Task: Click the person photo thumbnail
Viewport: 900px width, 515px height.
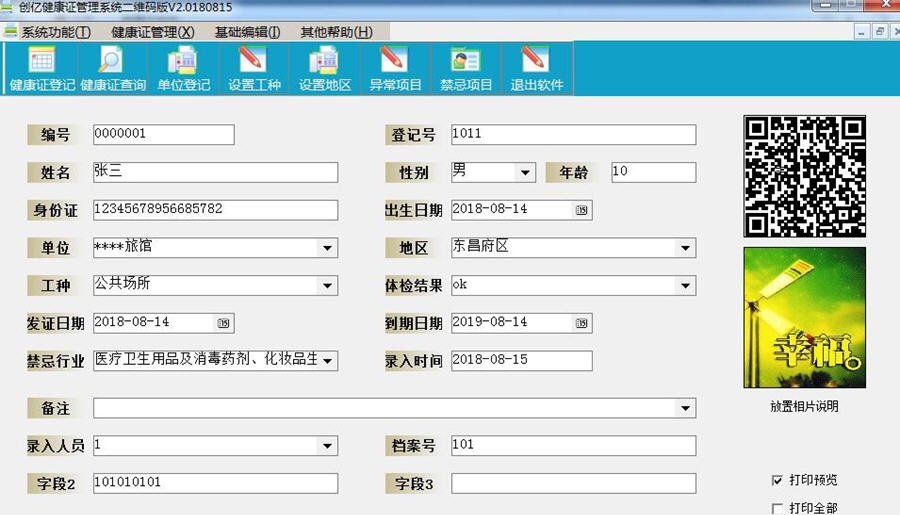Action: 804,317
